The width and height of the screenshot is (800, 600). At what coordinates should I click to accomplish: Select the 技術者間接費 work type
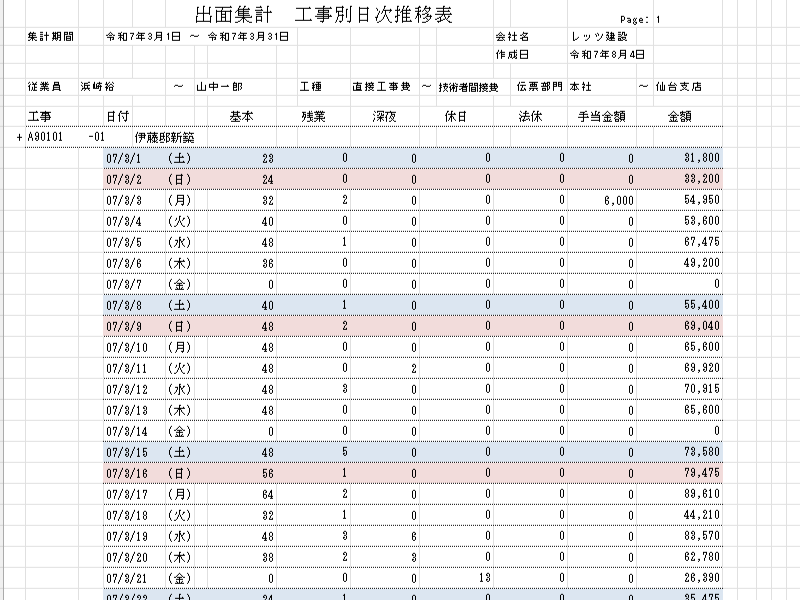468,87
